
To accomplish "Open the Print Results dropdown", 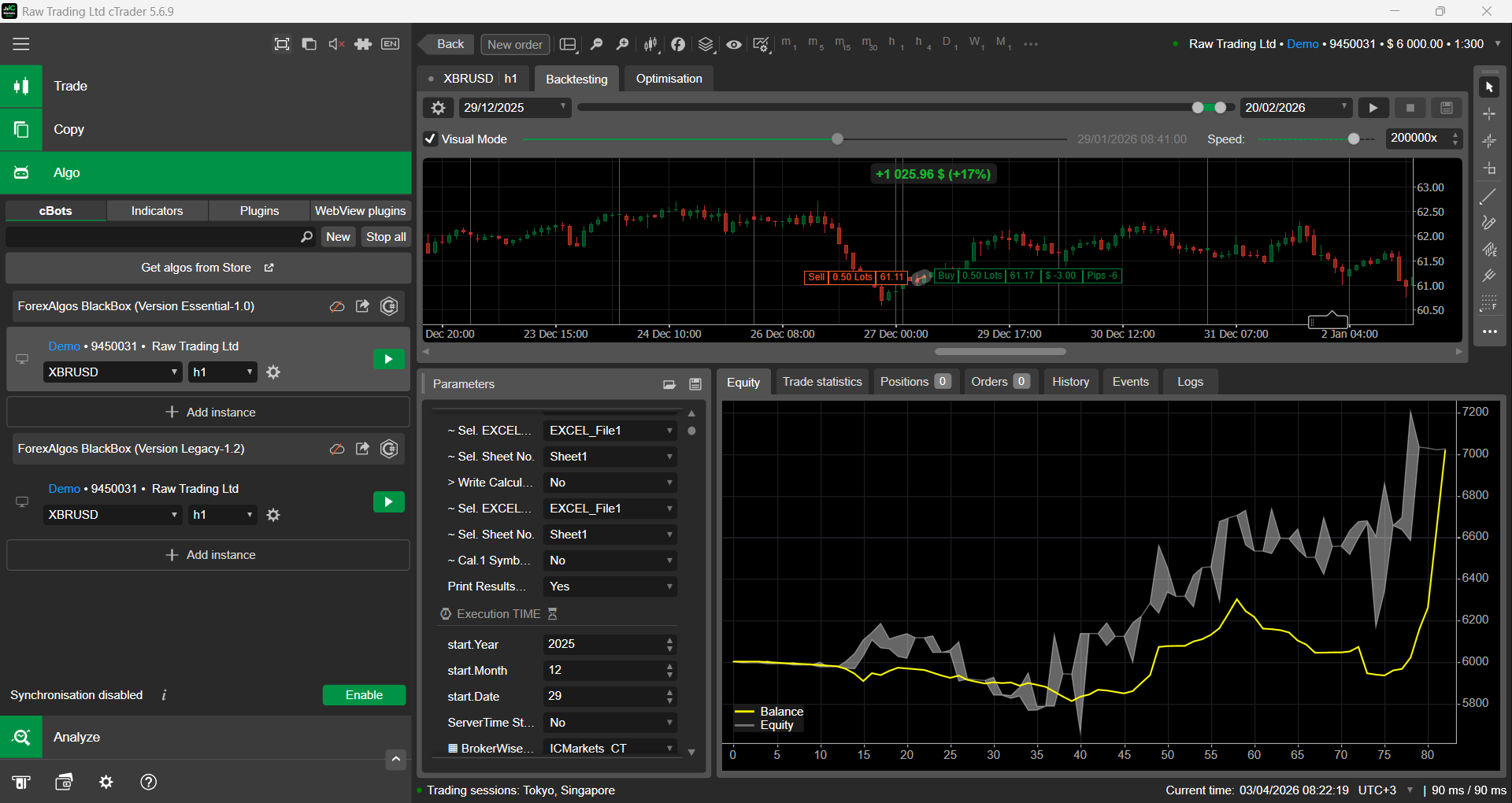I will click(610, 587).
